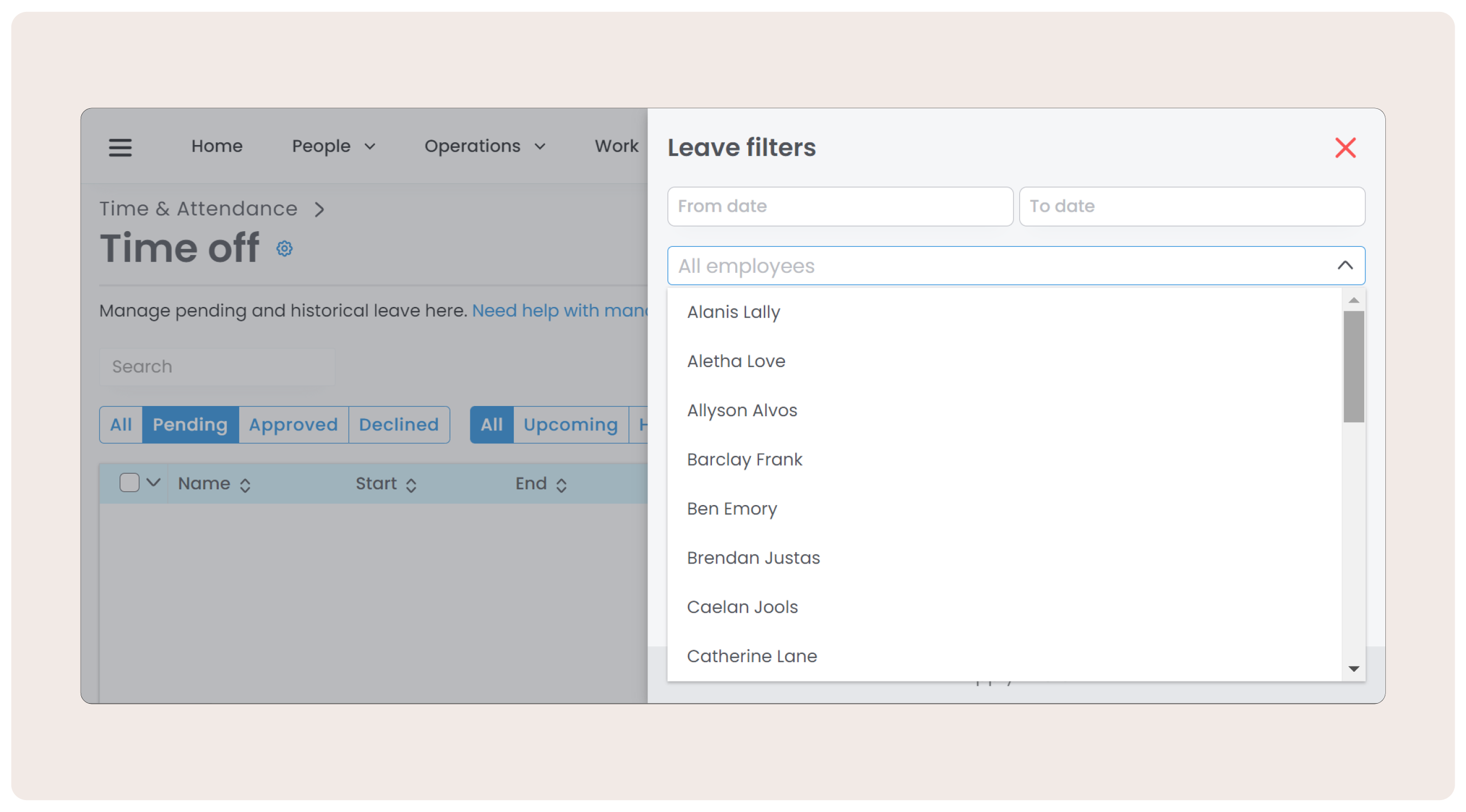Click the employee list scrollbar thumb
Viewport: 1466px width, 812px height.
coord(1353,366)
